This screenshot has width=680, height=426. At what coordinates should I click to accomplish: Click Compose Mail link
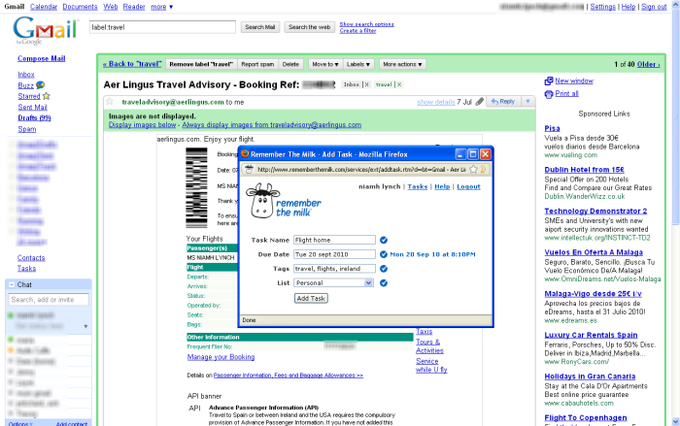(41, 59)
